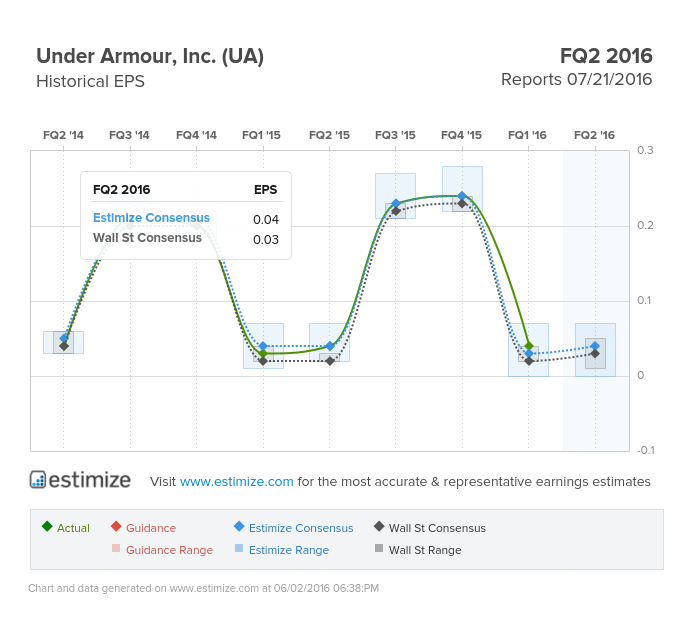Toggle the Estimize Consensus legend entry
The image size is (685, 620).
[x=294, y=528]
